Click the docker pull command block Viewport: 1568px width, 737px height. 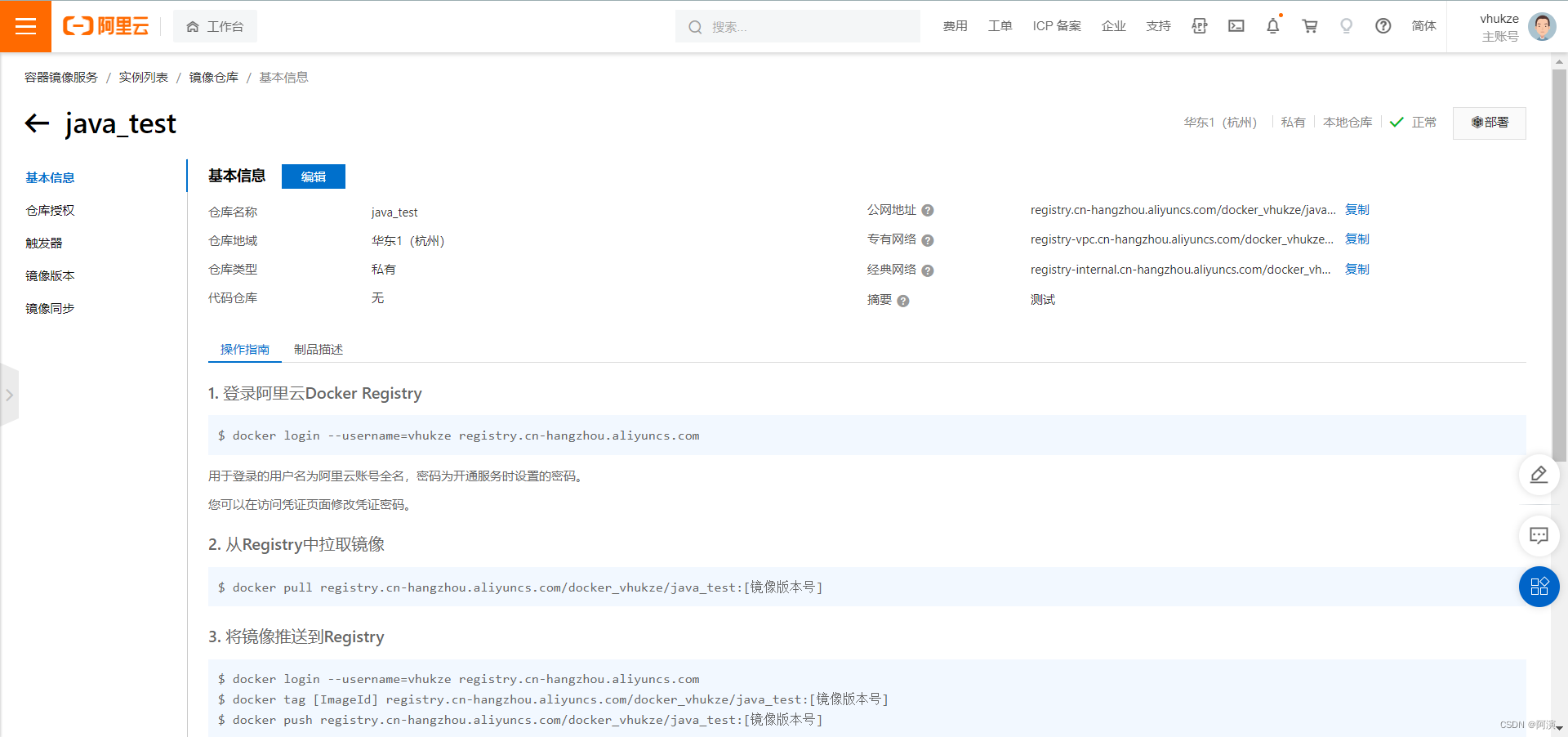click(867, 587)
